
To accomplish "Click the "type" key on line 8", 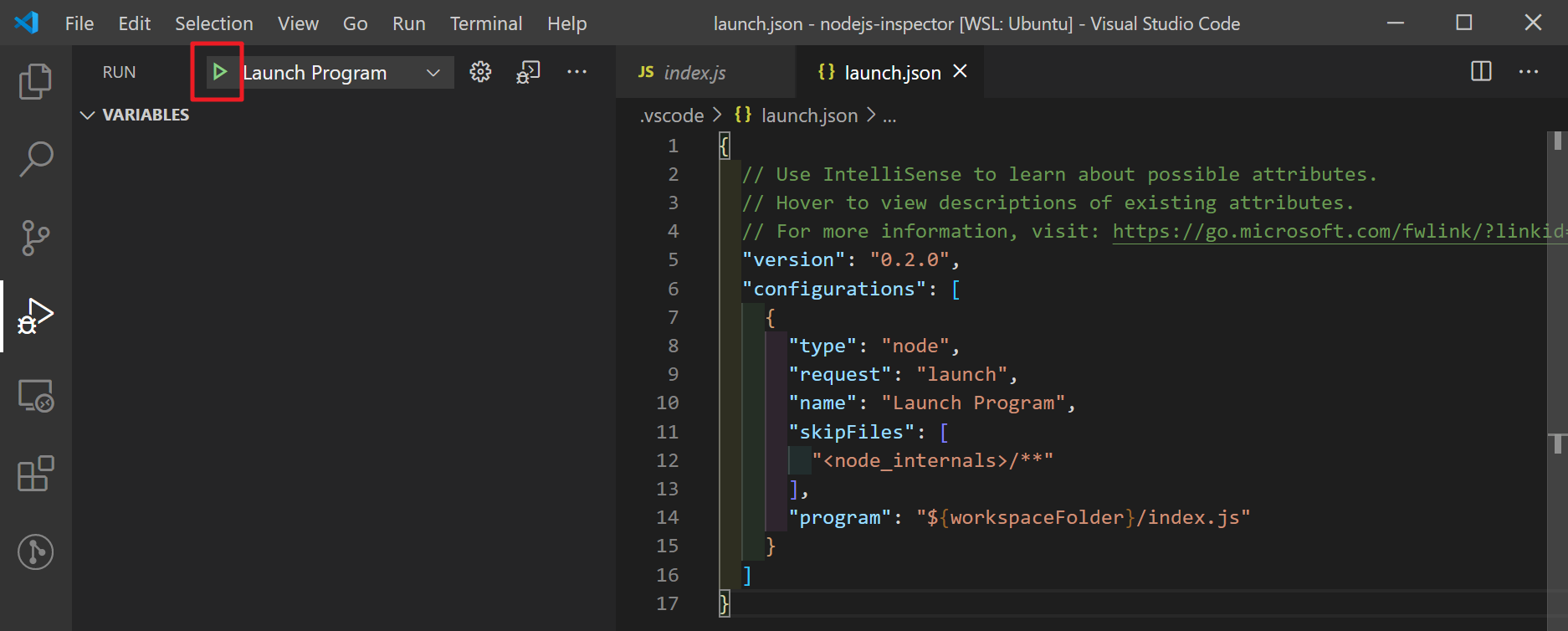I will tap(822, 346).
